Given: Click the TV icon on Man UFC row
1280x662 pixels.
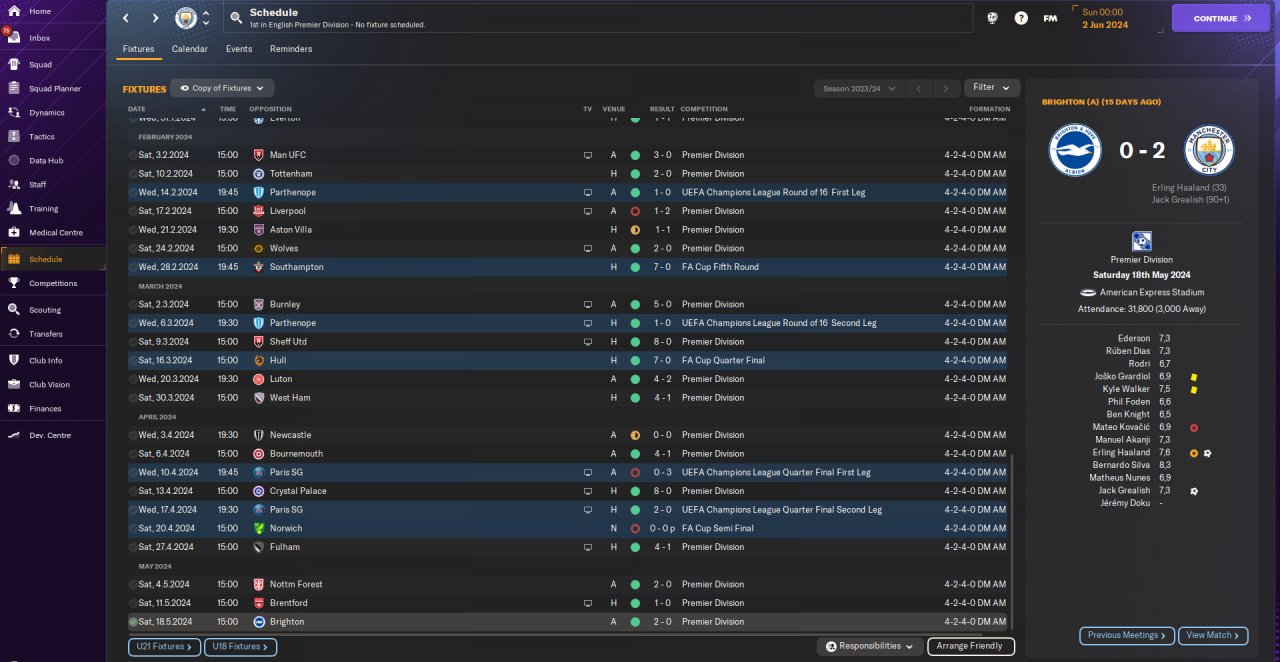Looking at the screenshot, I should point(588,155).
